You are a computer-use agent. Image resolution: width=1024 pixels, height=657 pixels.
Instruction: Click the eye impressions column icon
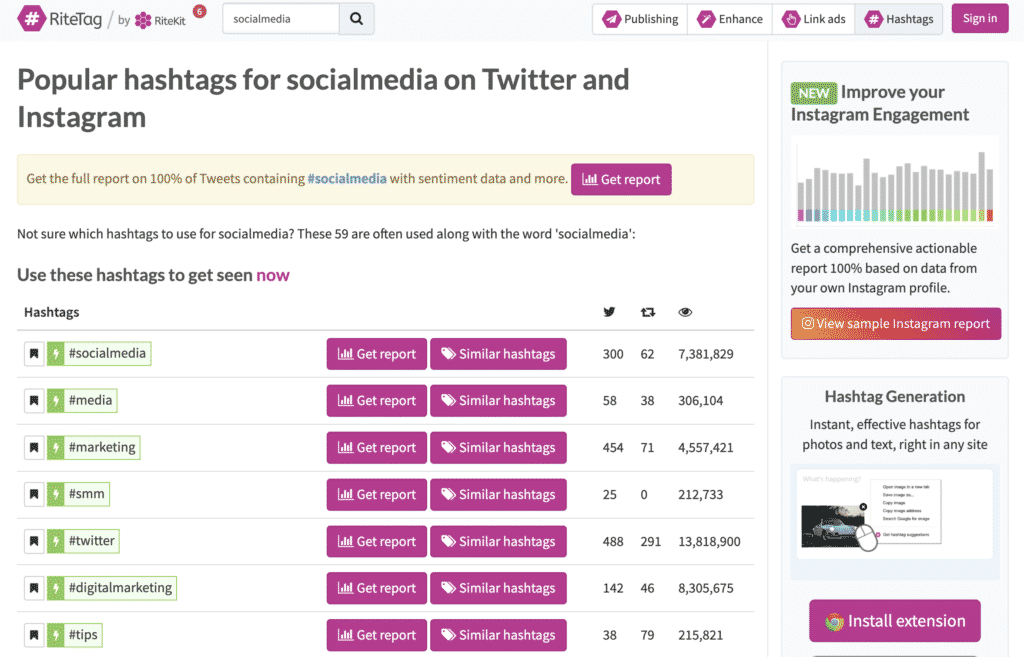pos(685,312)
